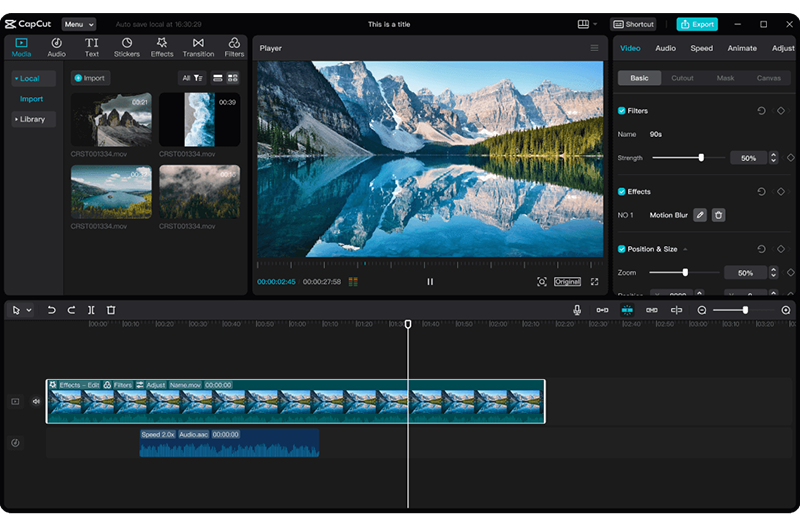Image resolution: width=800 pixels, height=527 pixels.
Task: Click the split clip tool icon
Action: click(x=91, y=311)
